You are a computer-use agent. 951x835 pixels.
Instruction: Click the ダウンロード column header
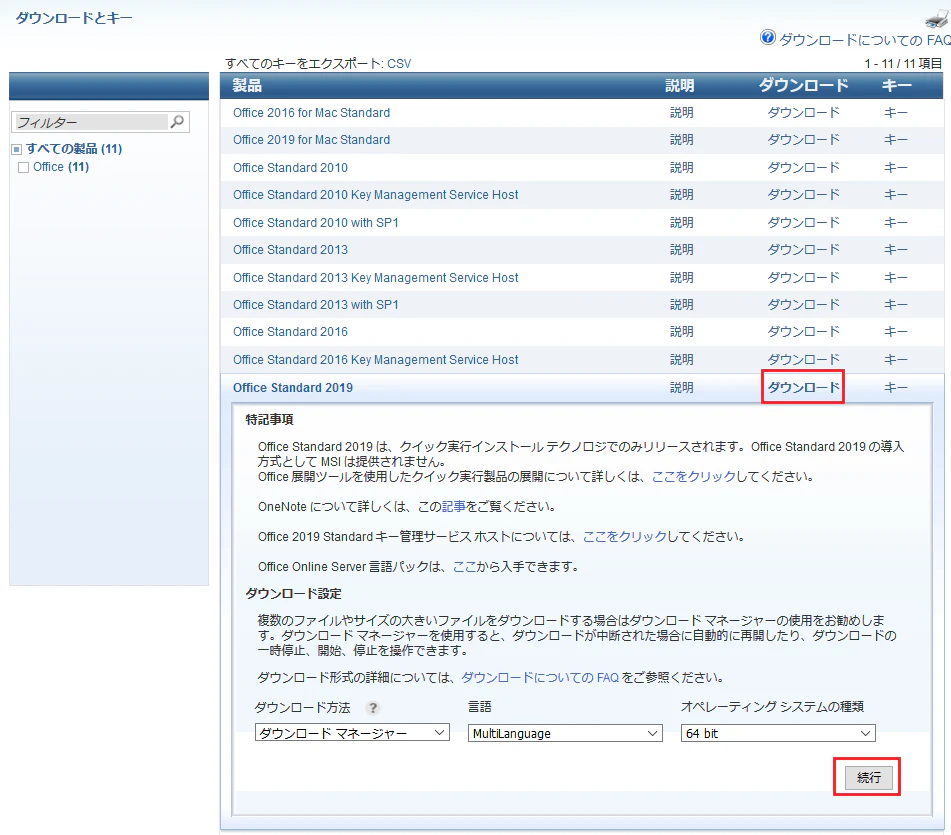(x=803, y=86)
